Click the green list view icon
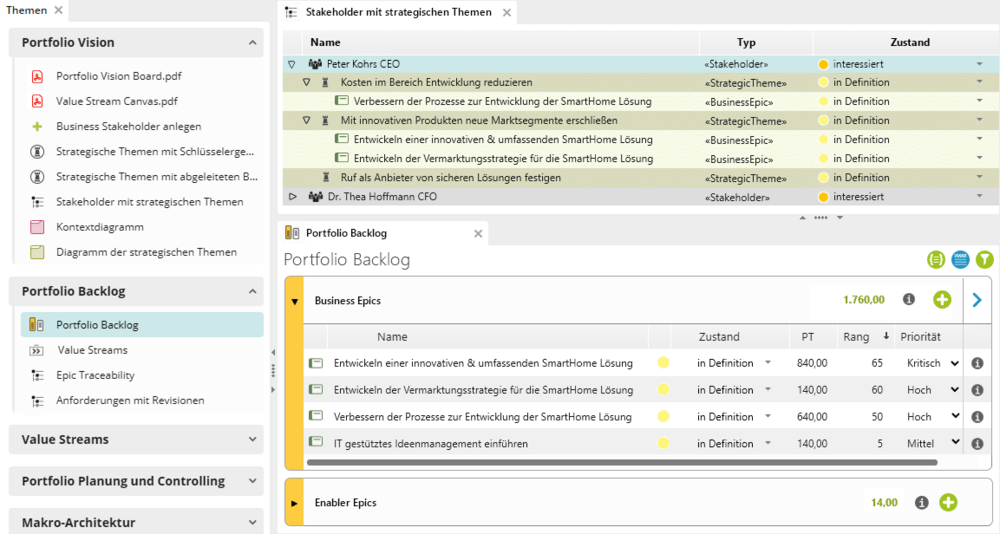The width and height of the screenshot is (1000, 534). click(936, 260)
